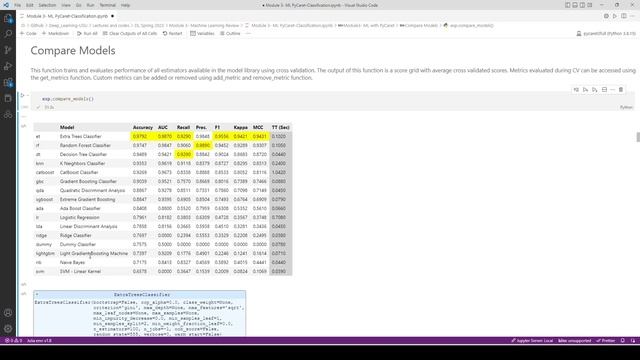Show the notebook Outline

pos(230,33)
